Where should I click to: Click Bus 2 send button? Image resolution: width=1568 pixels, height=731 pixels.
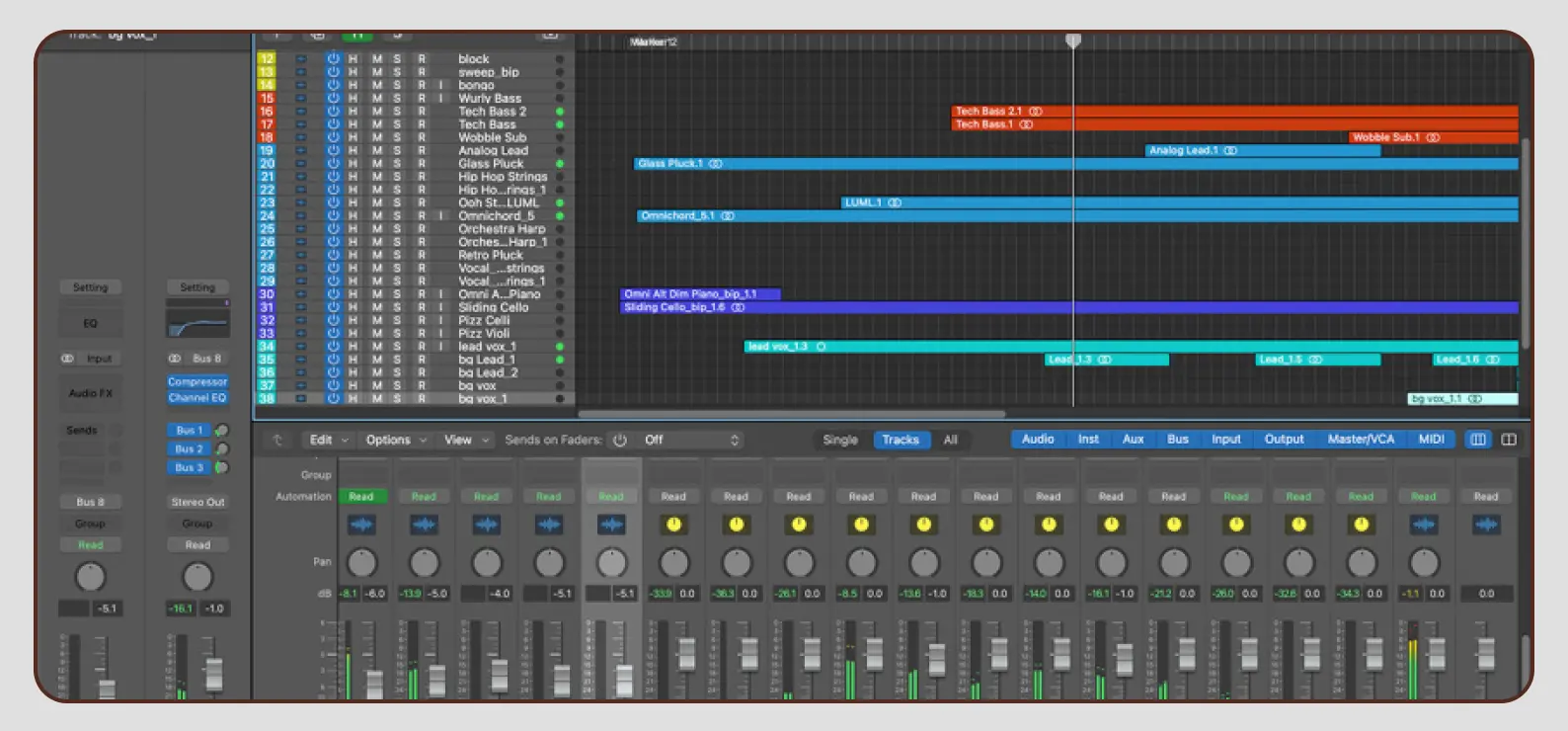click(x=189, y=449)
